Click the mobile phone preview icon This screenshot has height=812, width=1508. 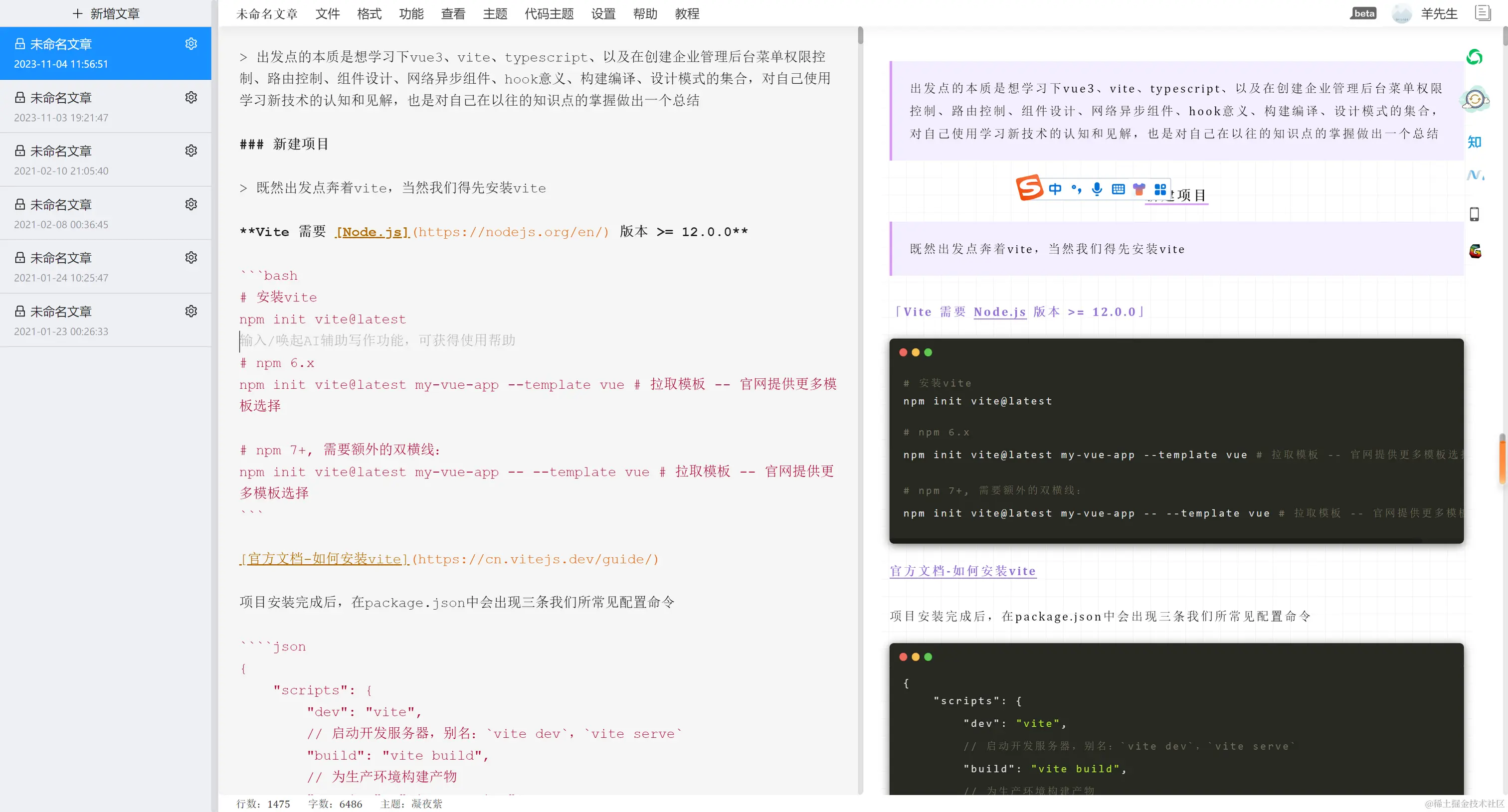point(1474,214)
